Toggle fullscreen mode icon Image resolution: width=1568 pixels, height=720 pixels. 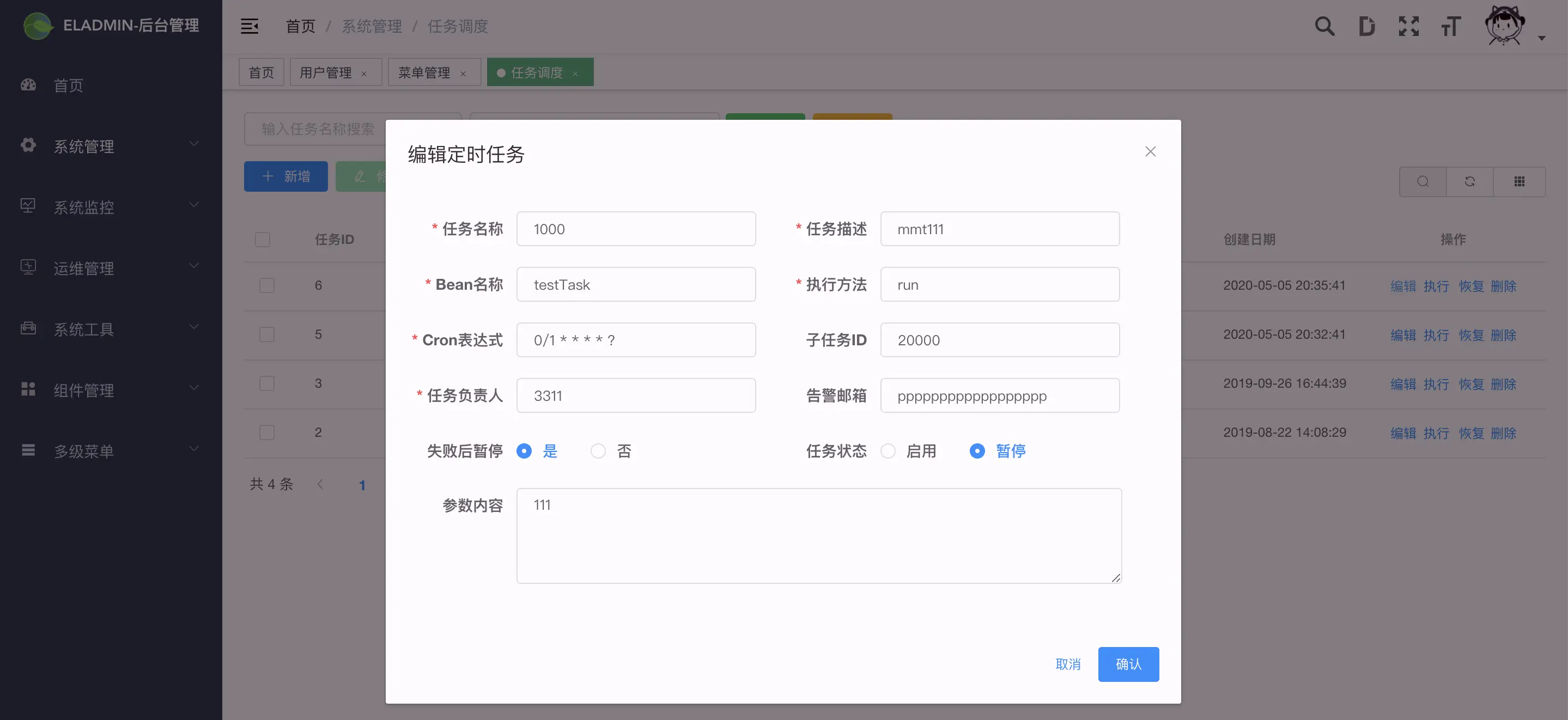[x=1408, y=26]
